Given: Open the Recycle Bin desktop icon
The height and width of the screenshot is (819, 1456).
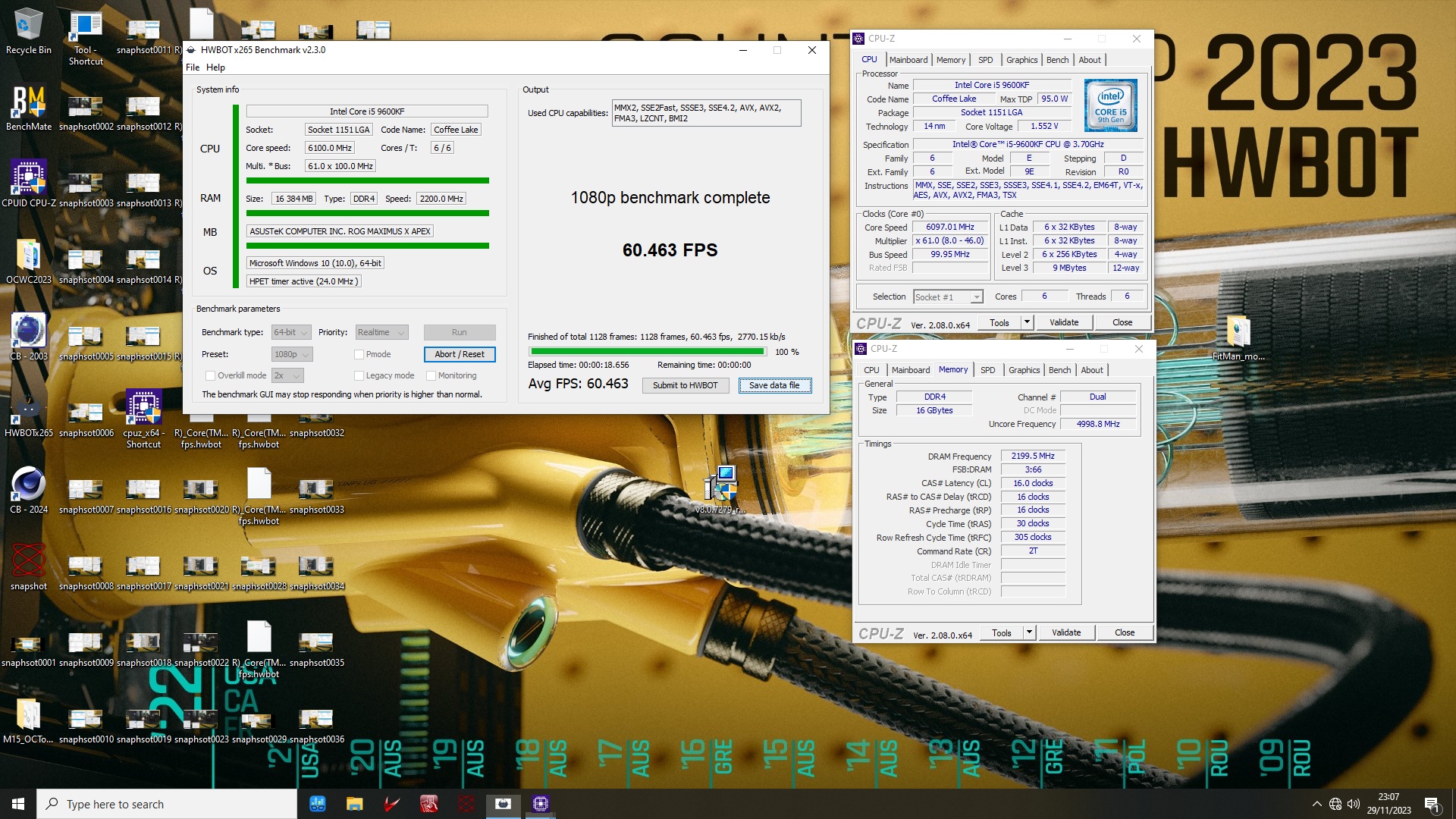Looking at the screenshot, I should pyautogui.click(x=29, y=32).
